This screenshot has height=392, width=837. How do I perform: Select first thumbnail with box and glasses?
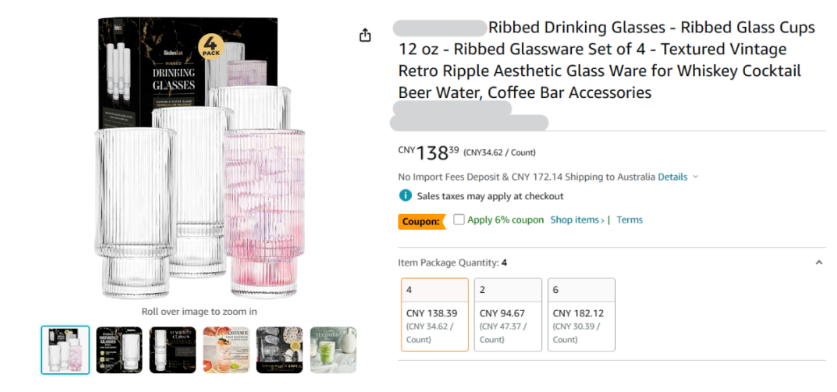pos(65,350)
